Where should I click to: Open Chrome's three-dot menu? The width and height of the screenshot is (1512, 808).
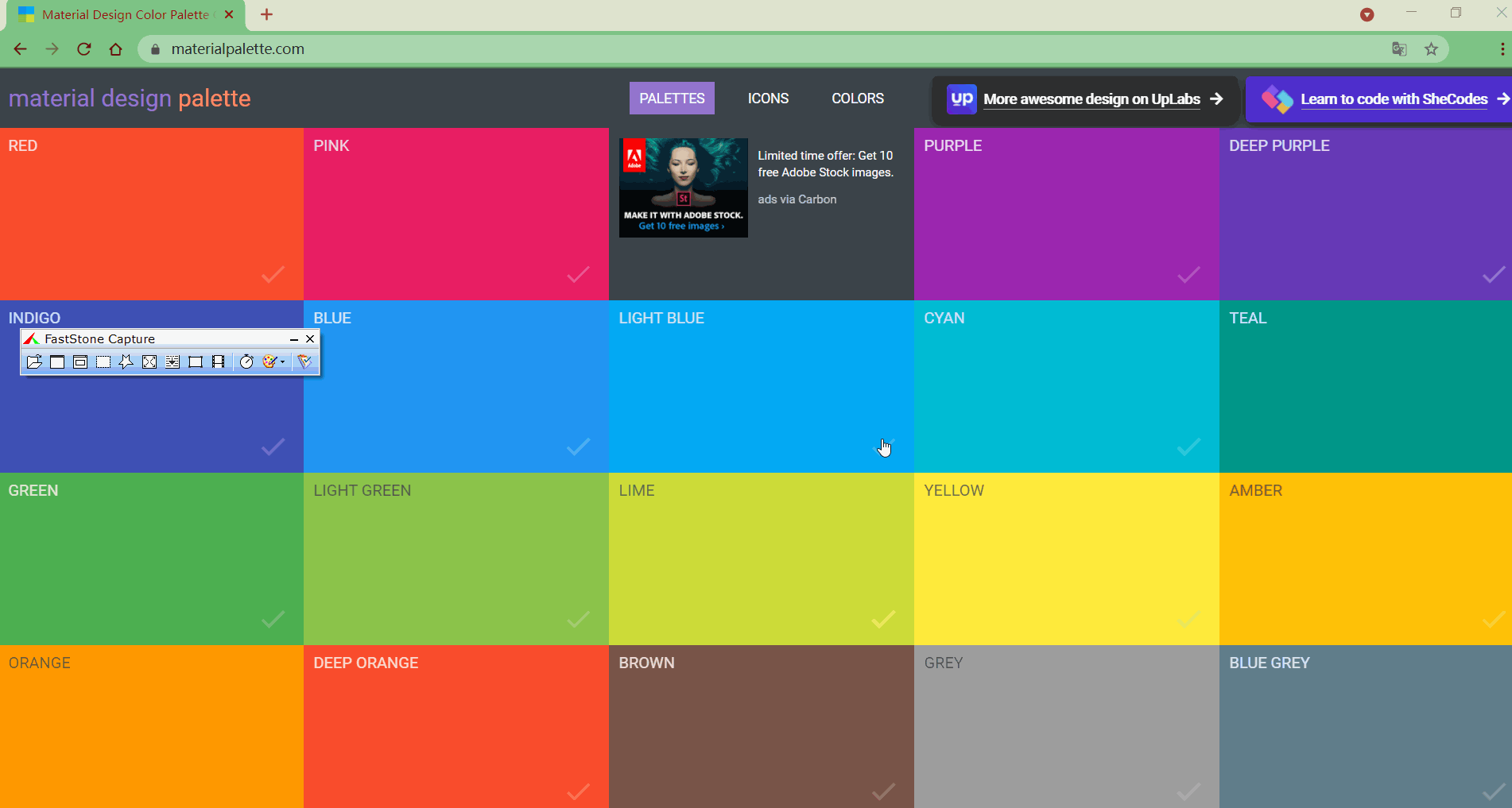[1502, 48]
